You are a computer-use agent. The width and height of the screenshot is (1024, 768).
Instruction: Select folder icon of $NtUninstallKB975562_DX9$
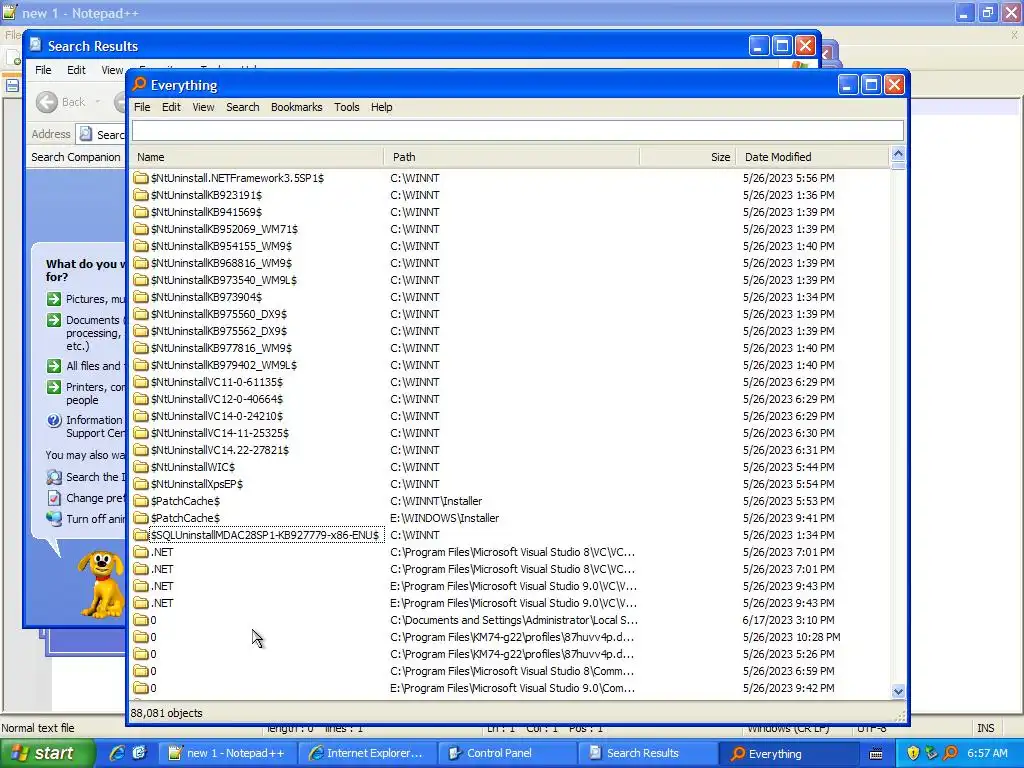140,330
